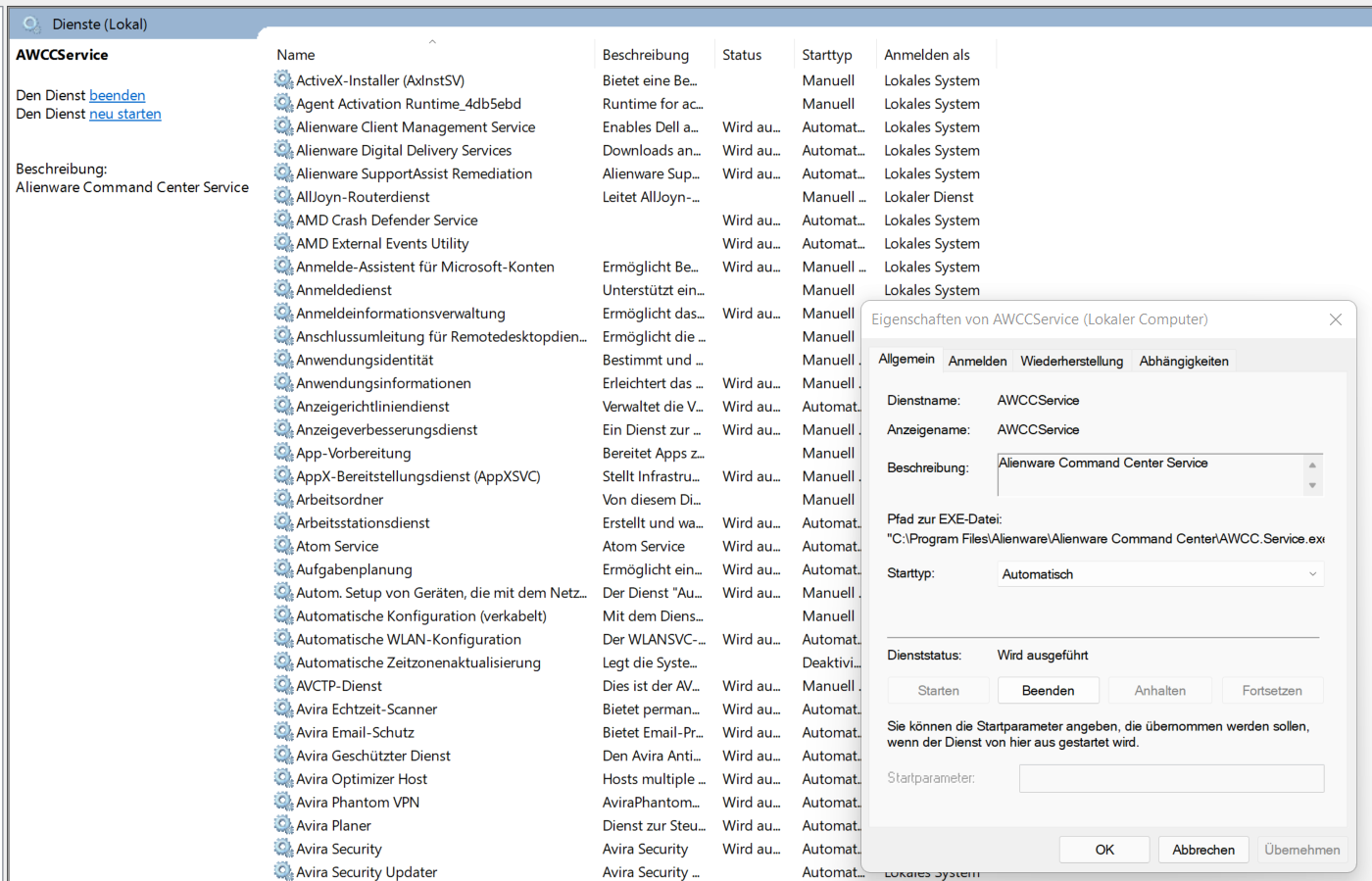Click the Anzeigerichtliniendienst service icon
1372x881 pixels.
tap(283, 406)
